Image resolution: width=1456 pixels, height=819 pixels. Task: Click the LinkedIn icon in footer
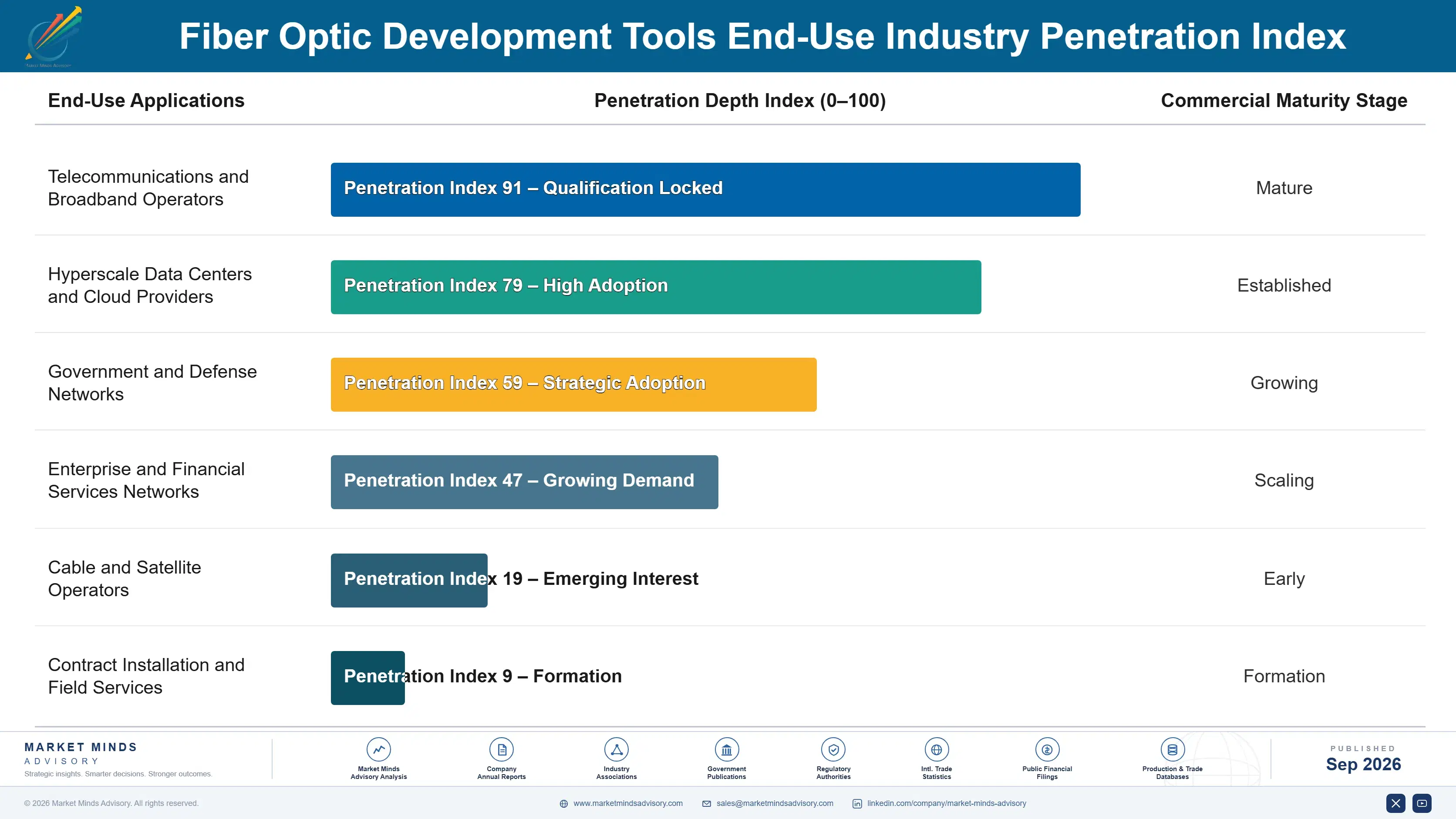[857, 804]
